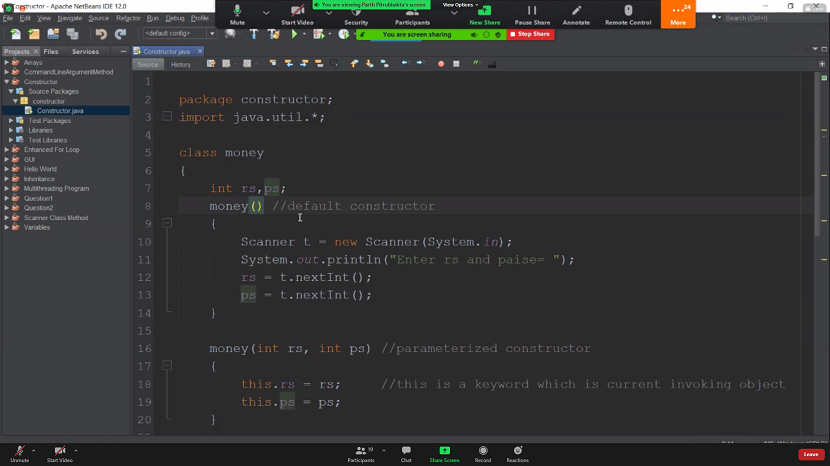
Task: Start Video in bottom Zoom bar
Action: click(x=60, y=454)
